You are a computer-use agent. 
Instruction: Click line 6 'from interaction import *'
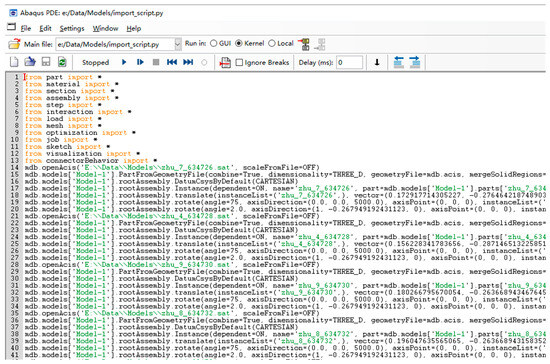click(78, 112)
